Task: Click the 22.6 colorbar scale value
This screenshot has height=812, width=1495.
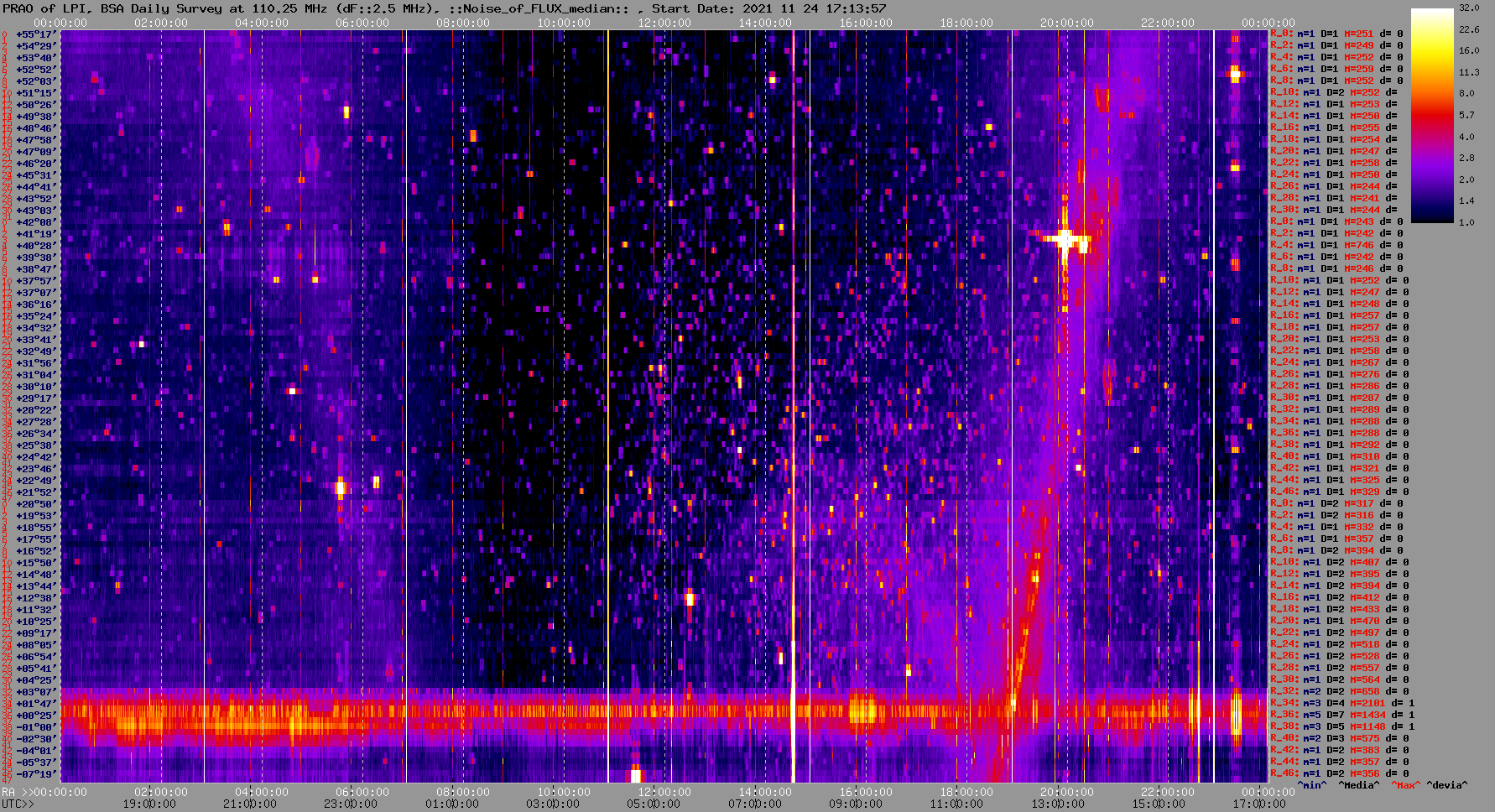Action: click(1469, 29)
